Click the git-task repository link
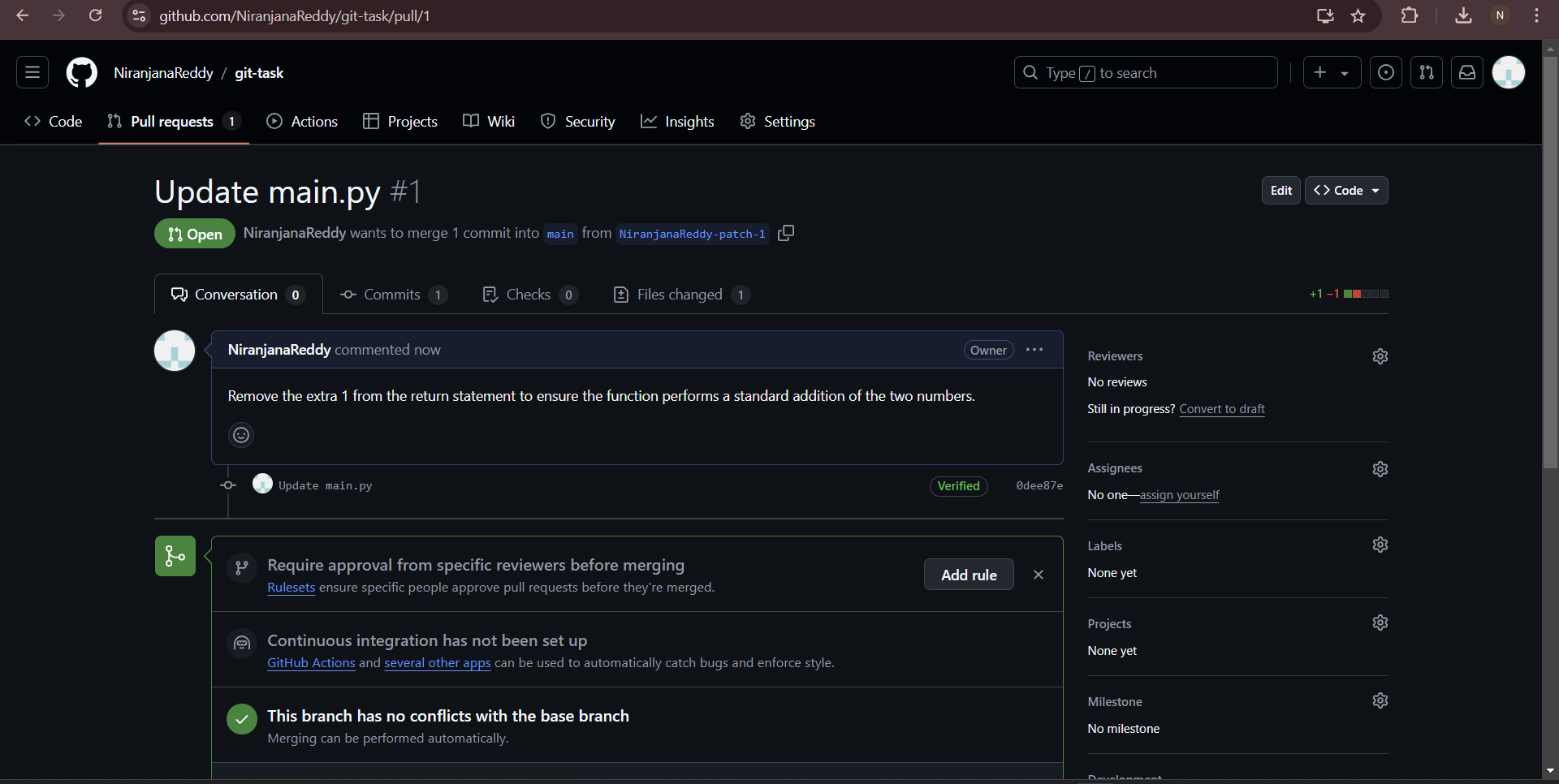The image size is (1559, 784). [259, 72]
